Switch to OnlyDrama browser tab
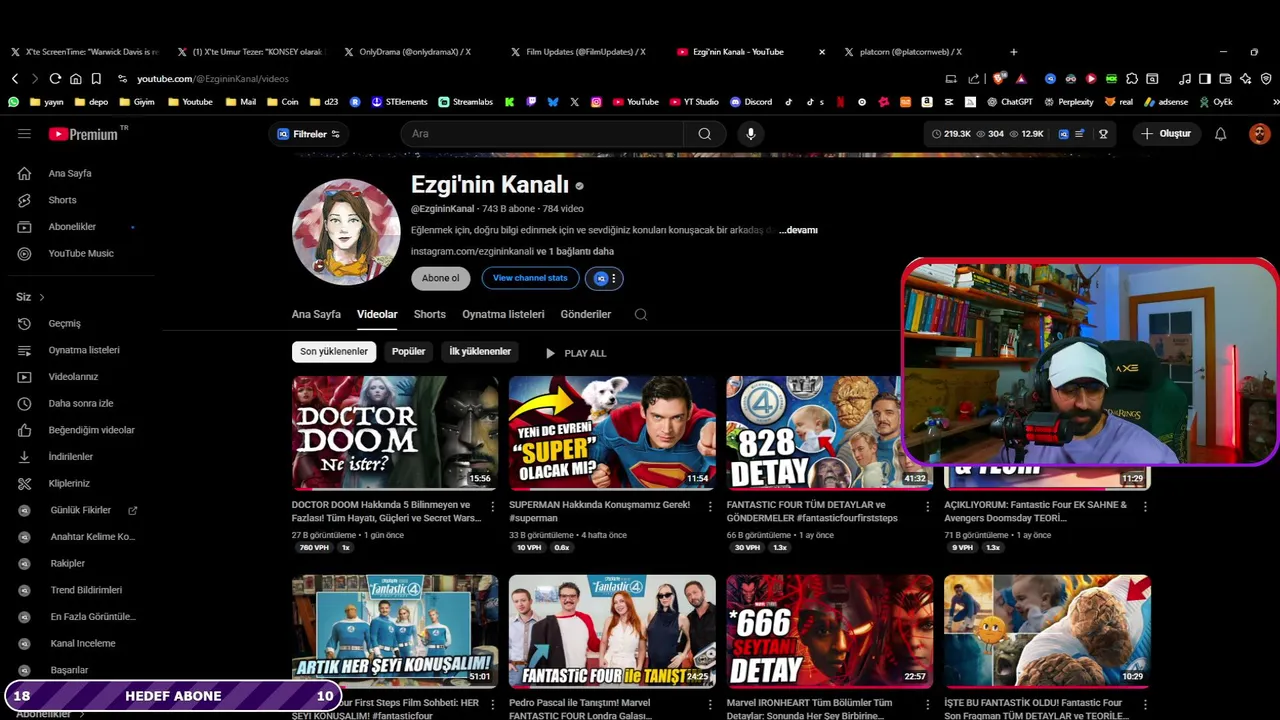 click(x=415, y=52)
